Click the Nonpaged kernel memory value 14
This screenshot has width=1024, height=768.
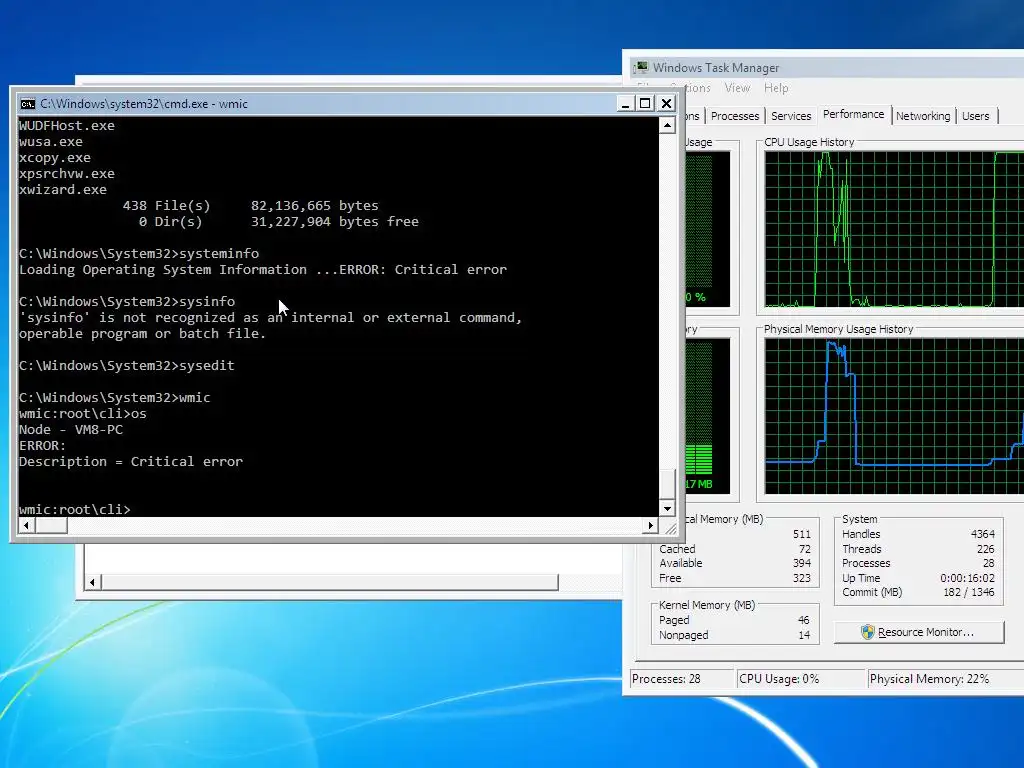pyautogui.click(x=804, y=635)
